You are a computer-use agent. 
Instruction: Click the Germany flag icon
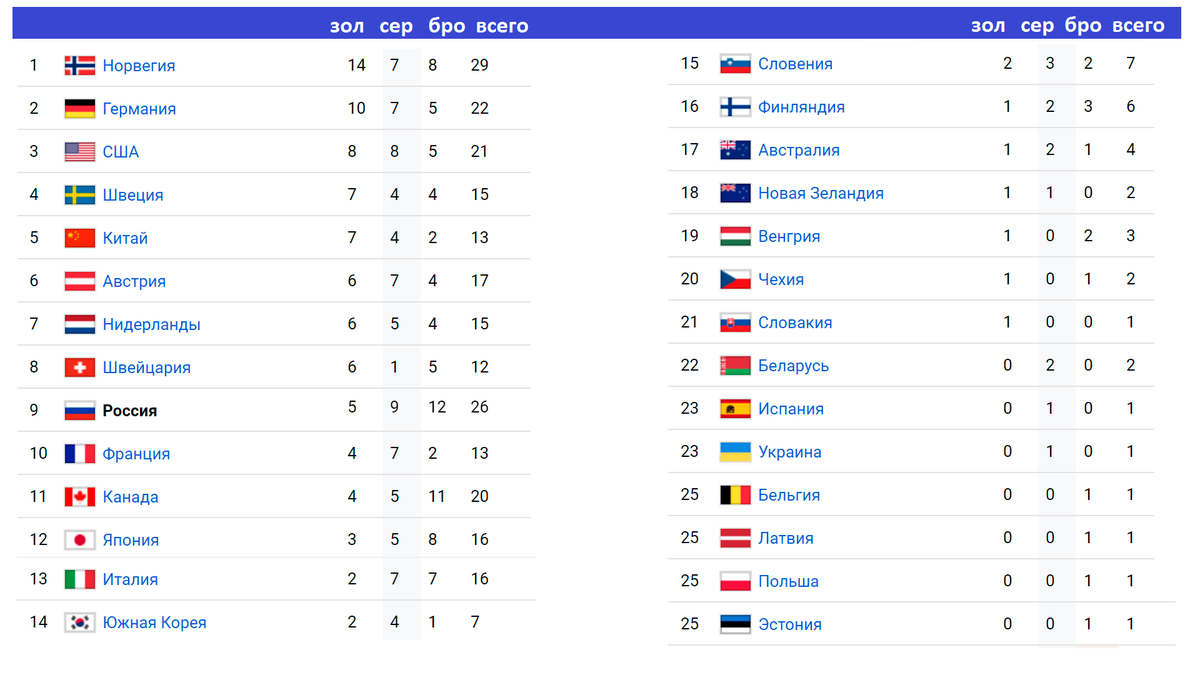pyautogui.click(x=80, y=109)
